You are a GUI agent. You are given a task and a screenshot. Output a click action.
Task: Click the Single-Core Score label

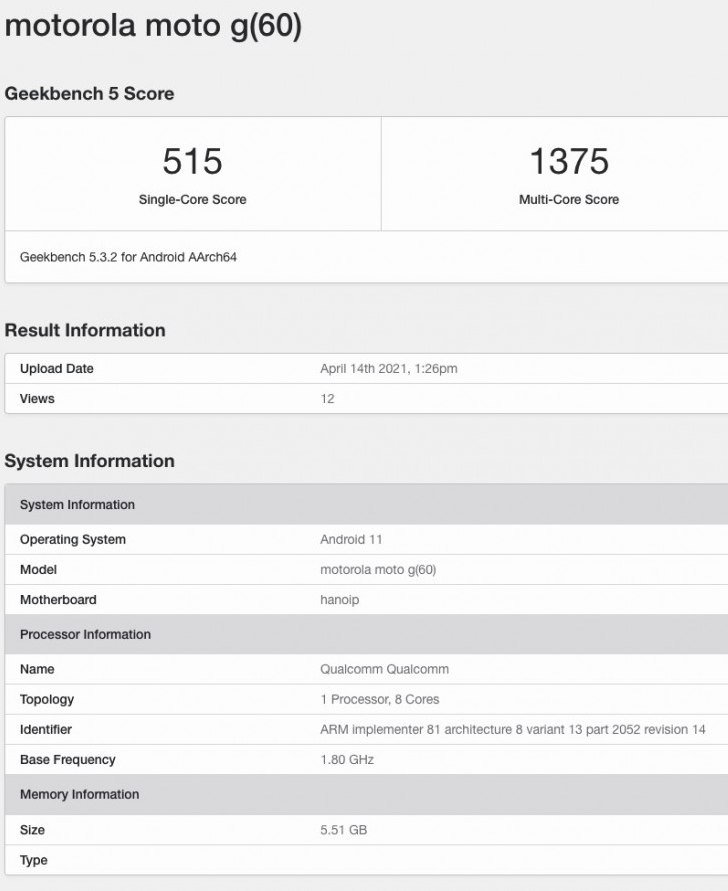(193, 199)
